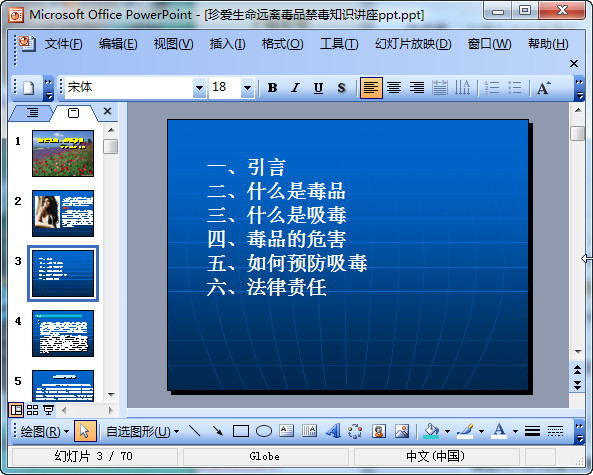Choose the Select Objects arrow tool
The height and width of the screenshot is (475, 593).
pos(85,431)
